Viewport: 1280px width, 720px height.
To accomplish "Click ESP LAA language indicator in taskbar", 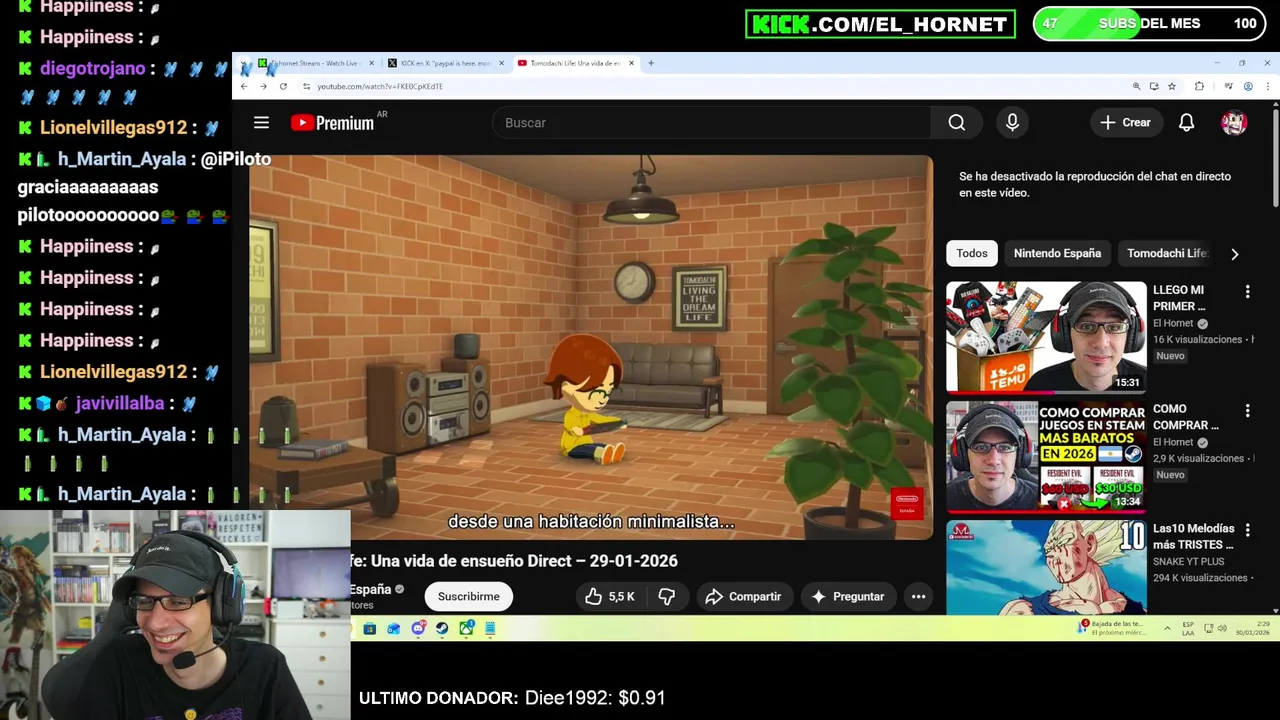I will tap(1188, 628).
